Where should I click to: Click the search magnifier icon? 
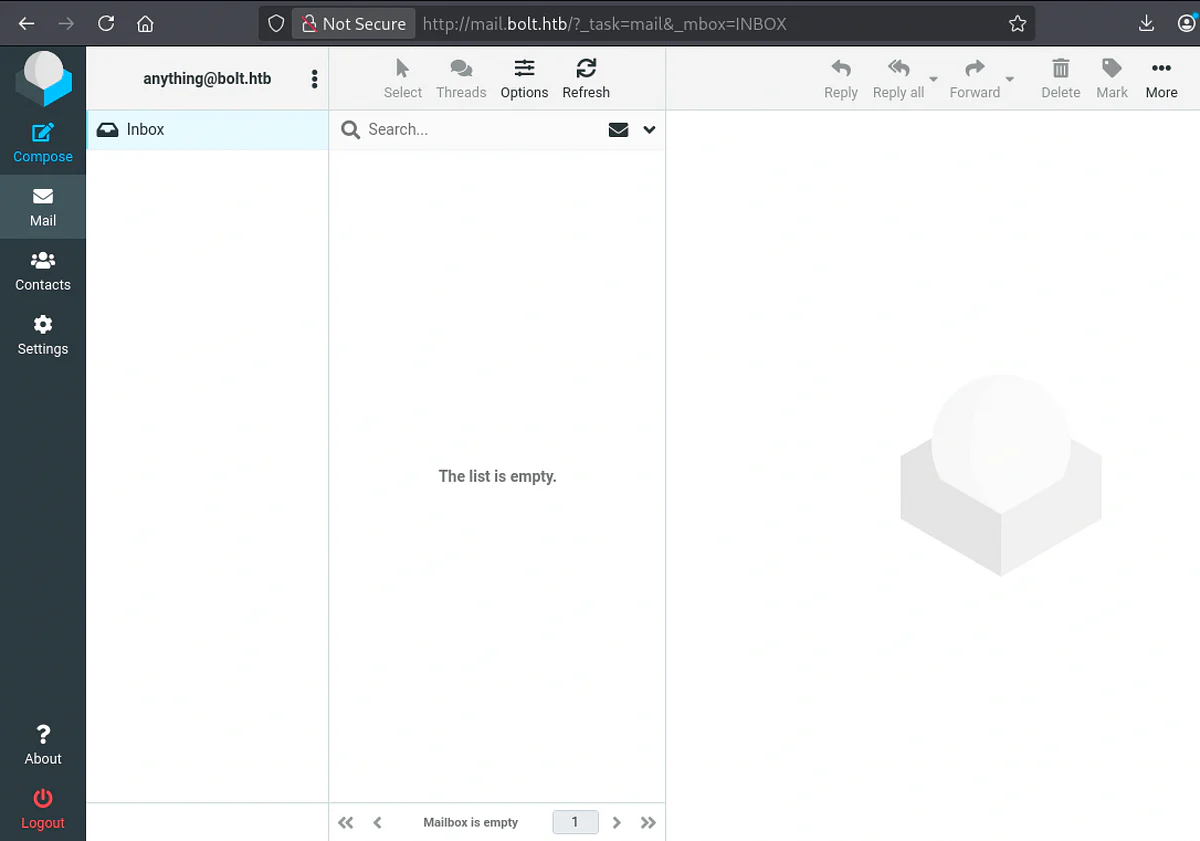(x=351, y=129)
